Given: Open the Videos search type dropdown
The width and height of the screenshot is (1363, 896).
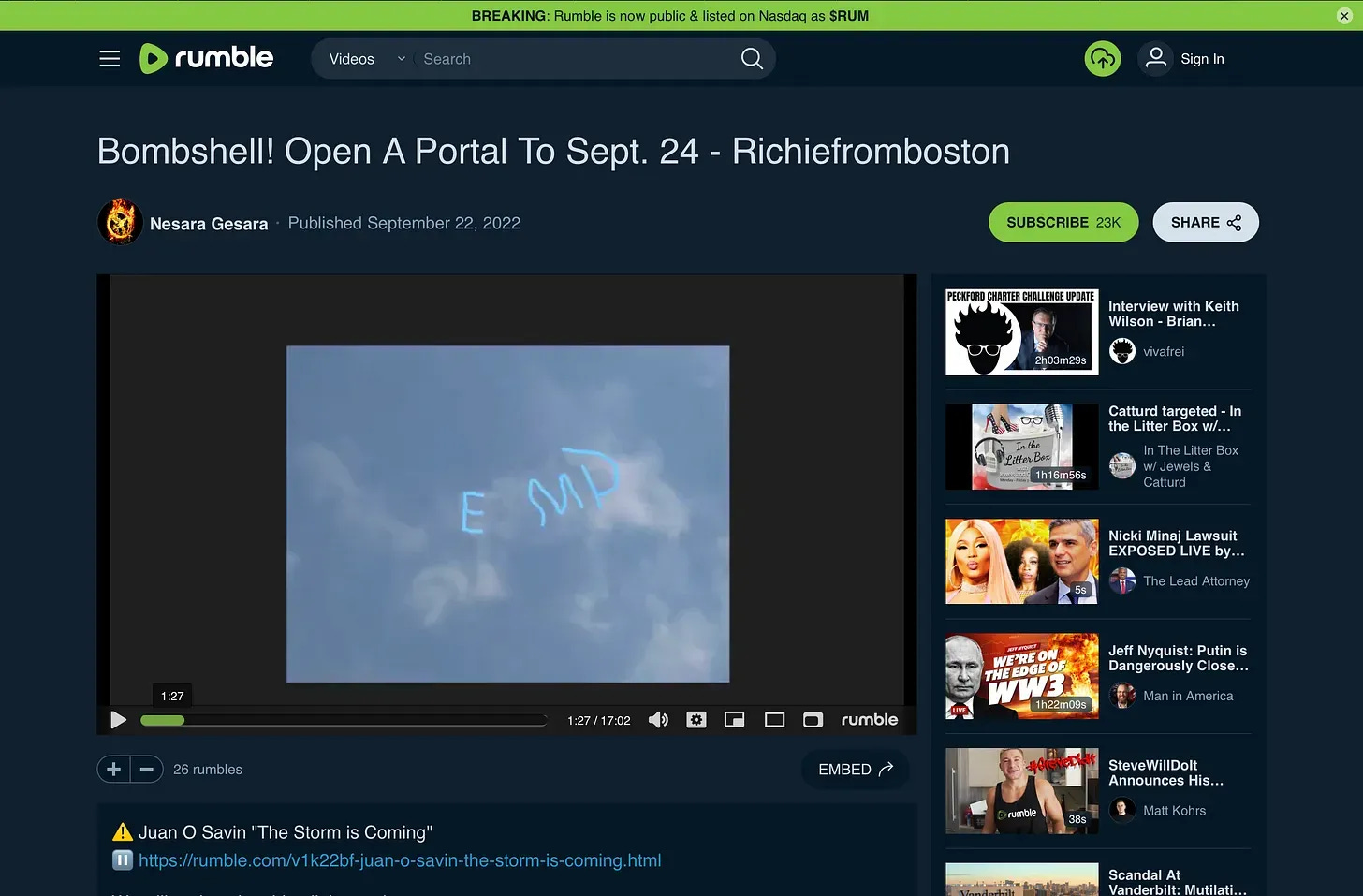Looking at the screenshot, I should 366,59.
